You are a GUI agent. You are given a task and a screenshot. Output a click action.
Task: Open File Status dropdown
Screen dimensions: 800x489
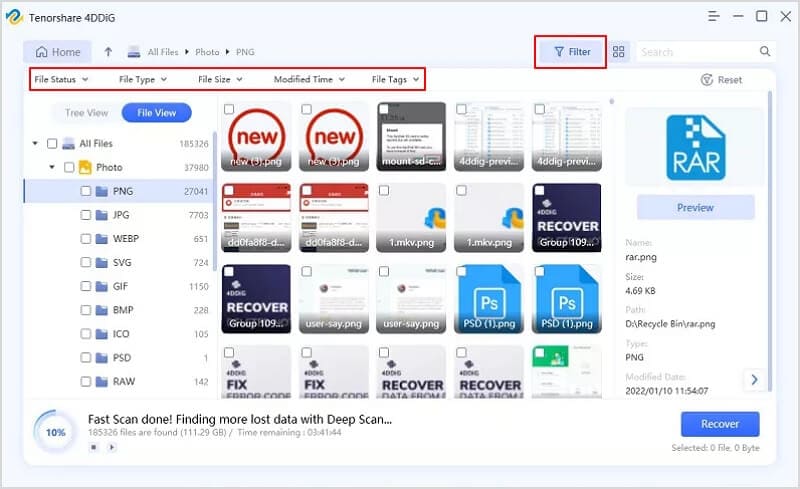(x=61, y=79)
